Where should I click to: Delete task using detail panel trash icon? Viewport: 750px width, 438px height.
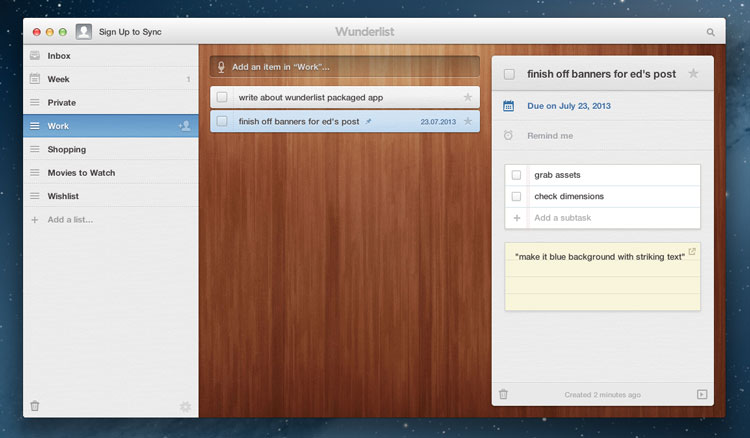(503, 394)
